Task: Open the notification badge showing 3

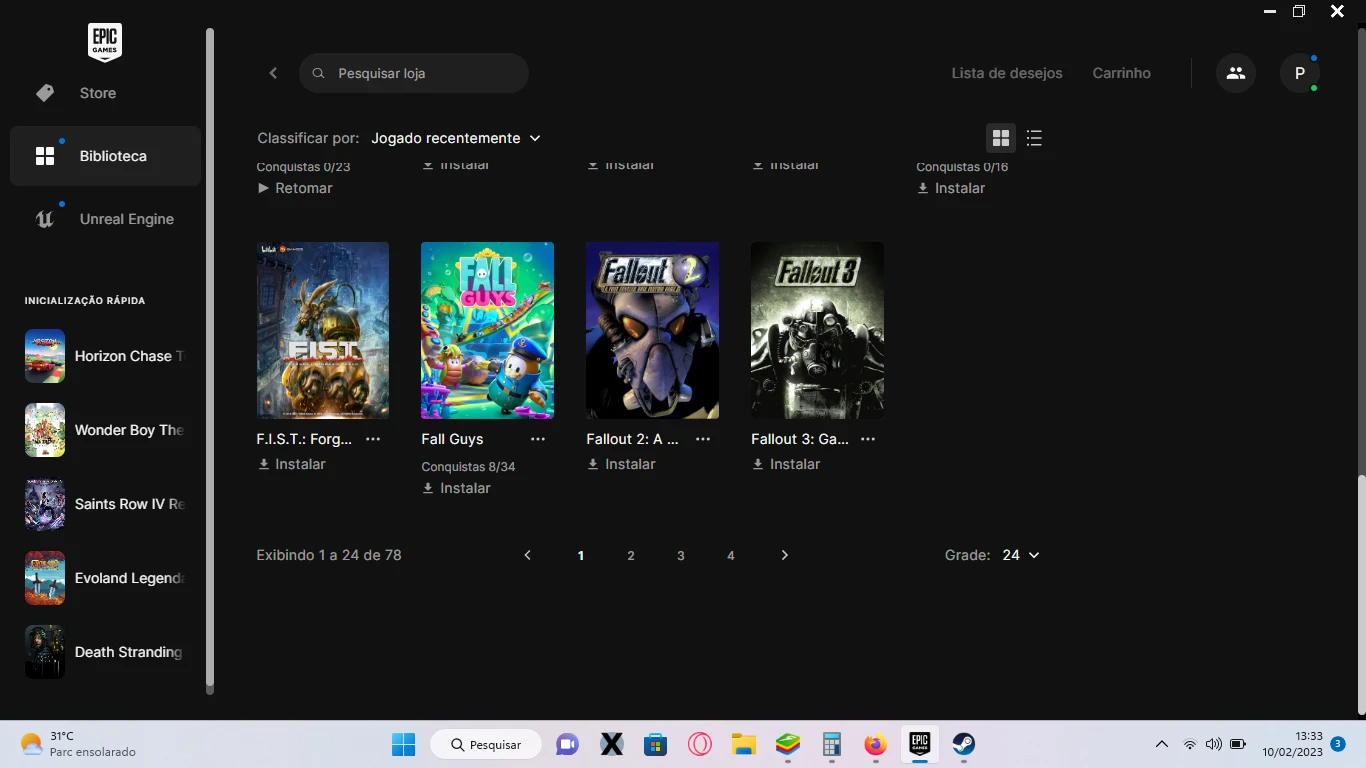Action: pyautogui.click(x=1338, y=744)
